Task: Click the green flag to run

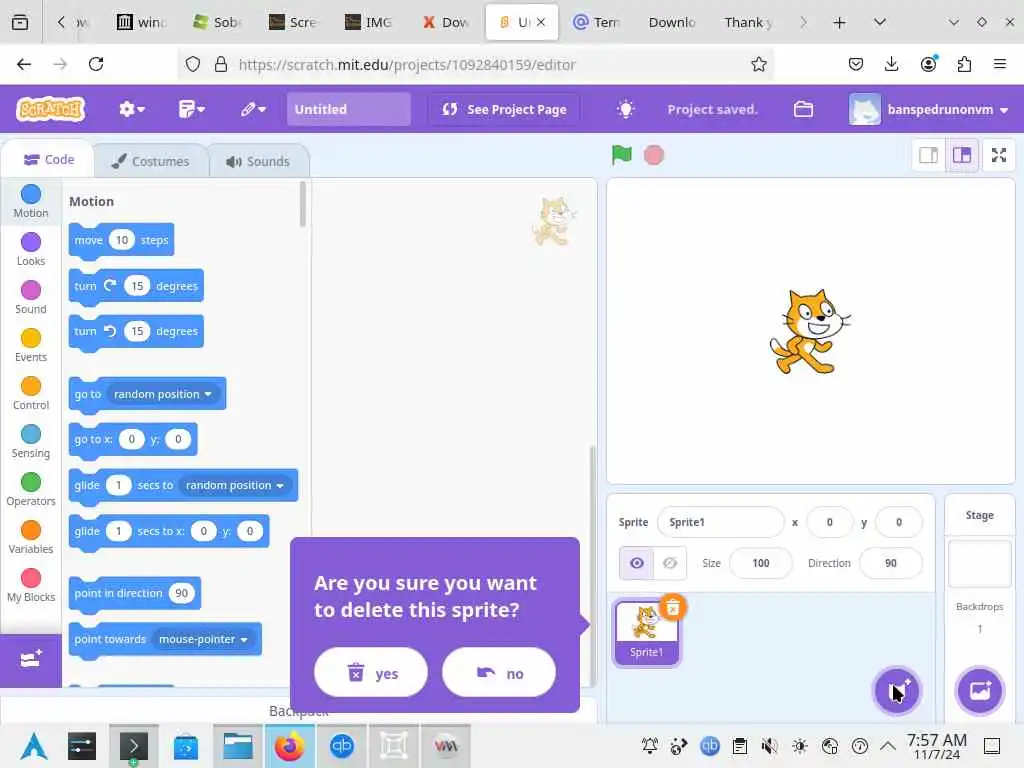Action: point(621,155)
